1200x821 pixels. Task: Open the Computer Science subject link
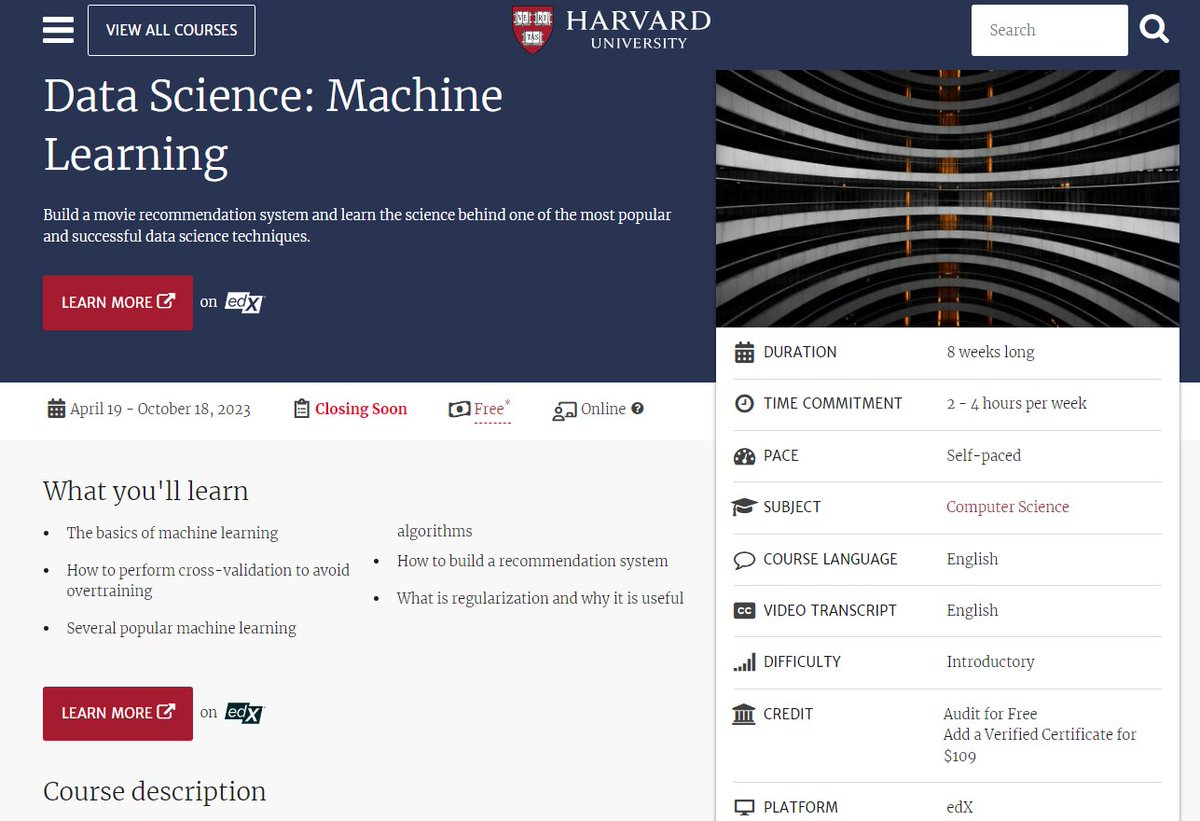(x=1008, y=507)
